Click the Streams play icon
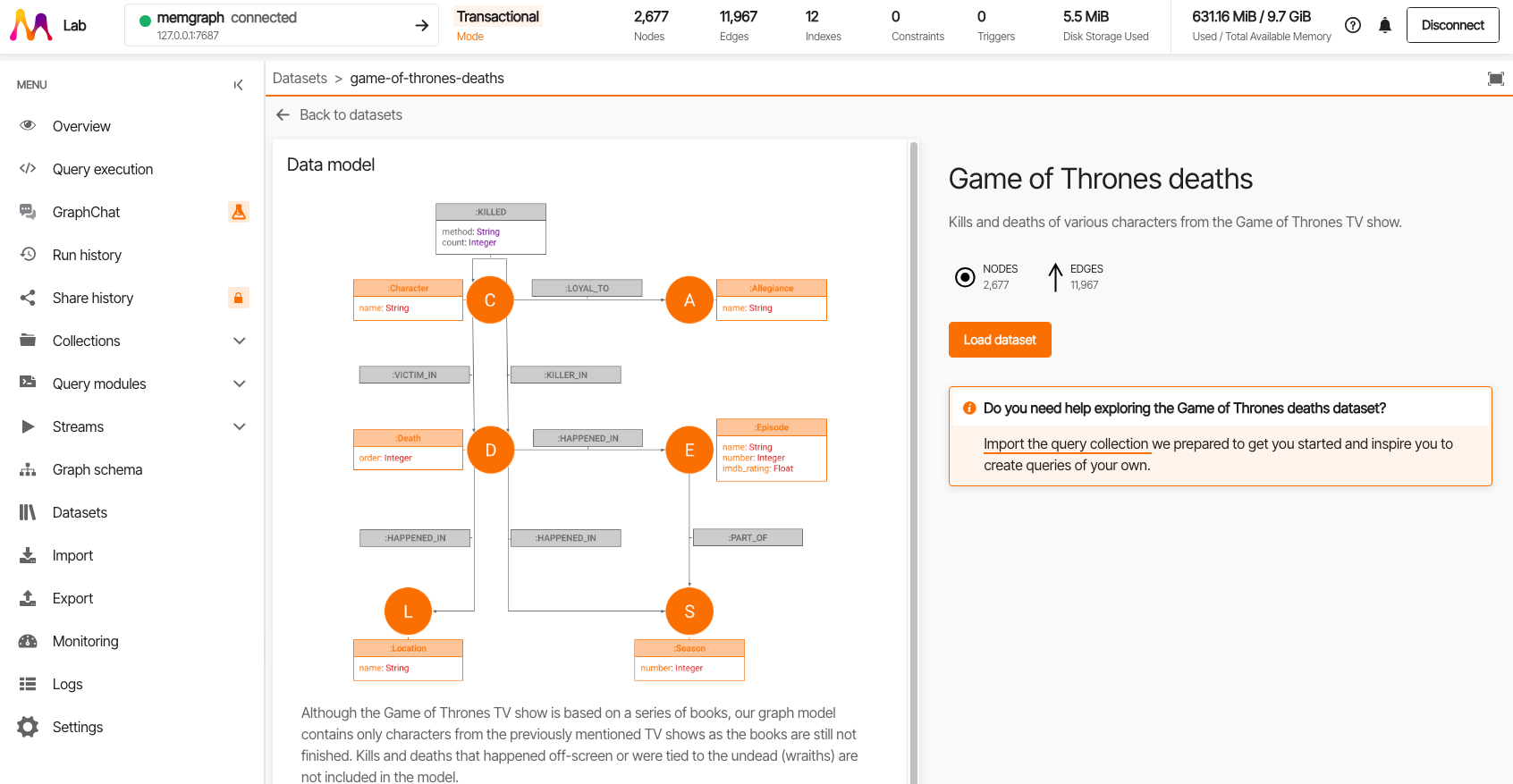This screenshot has width=1513, height=784. tap(28, 426)
